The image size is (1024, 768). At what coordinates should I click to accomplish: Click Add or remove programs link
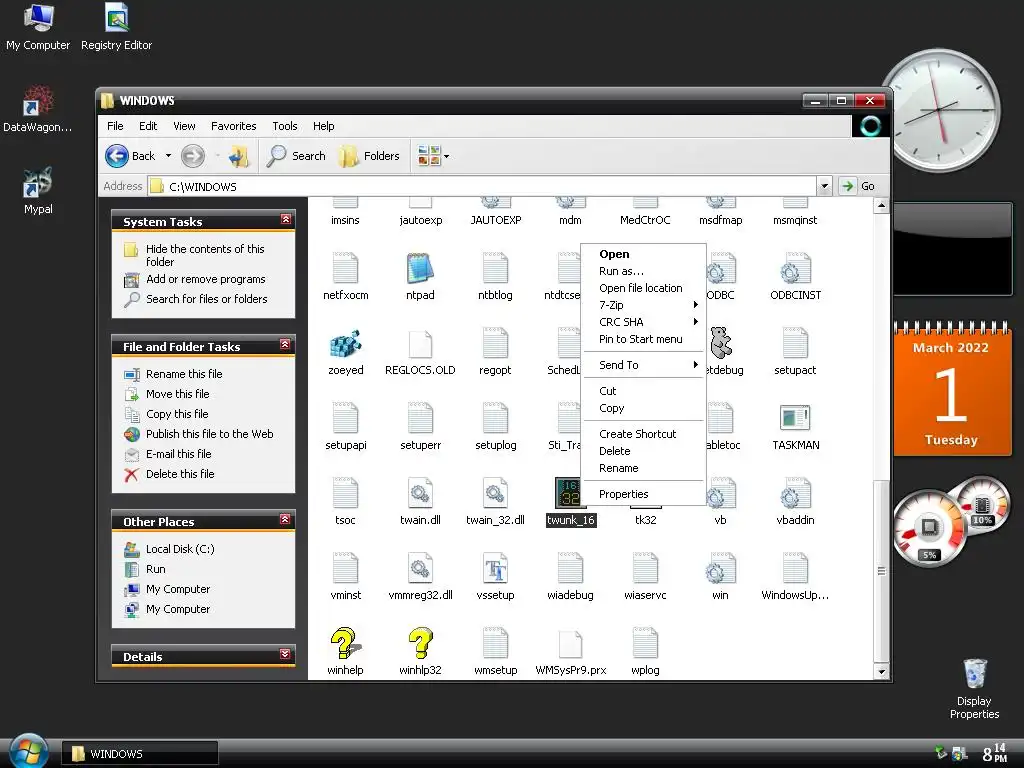click(x=205, y=279)
